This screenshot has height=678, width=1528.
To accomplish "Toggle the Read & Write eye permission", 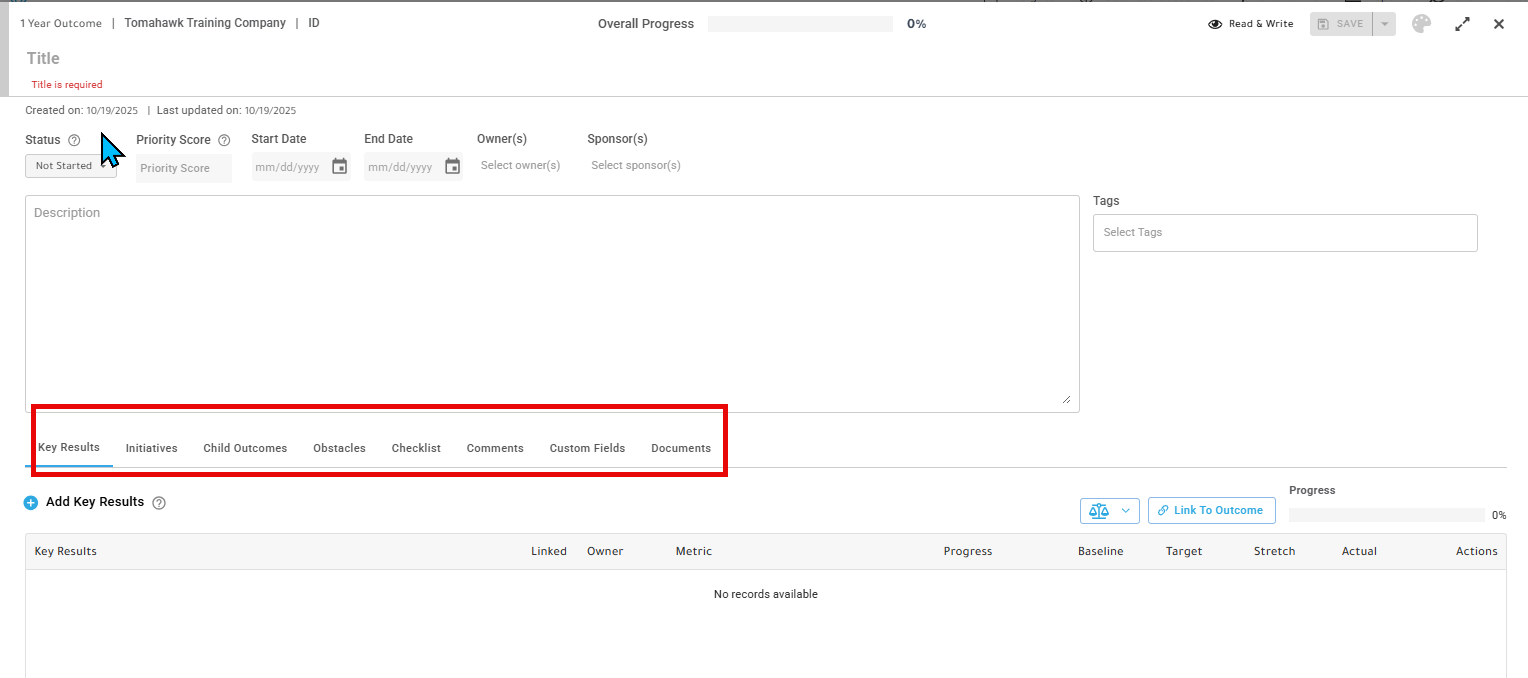I will coord(1215,24).
